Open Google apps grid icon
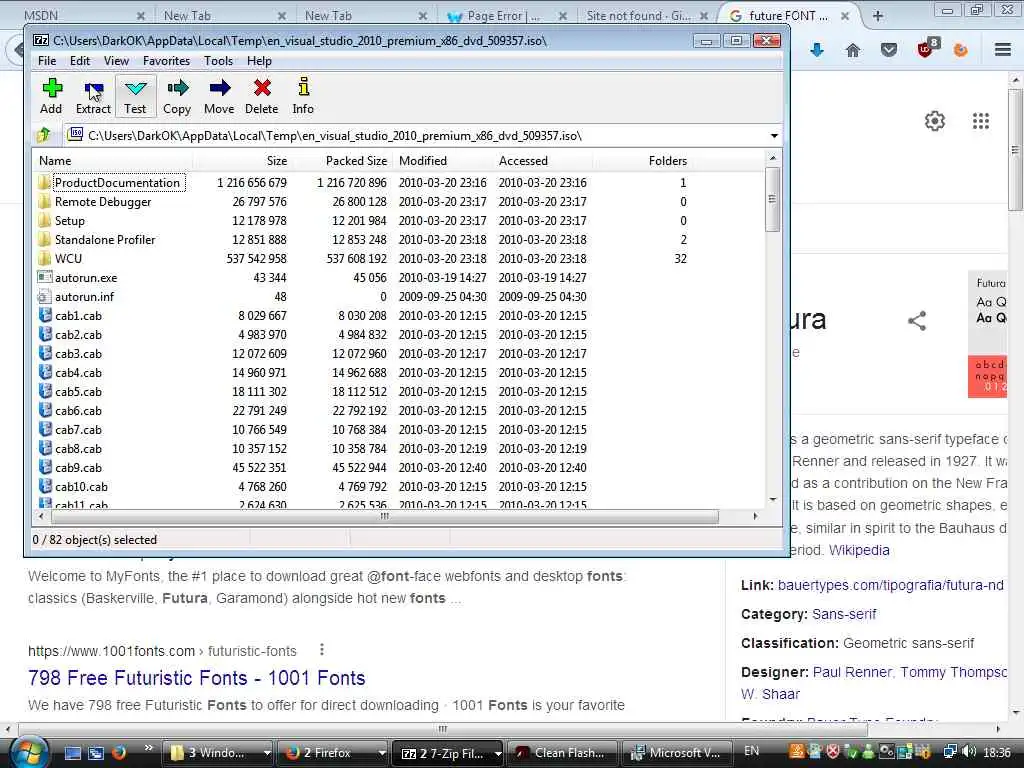The height and width of the screenshot is (768, 1024). [980, 121]
